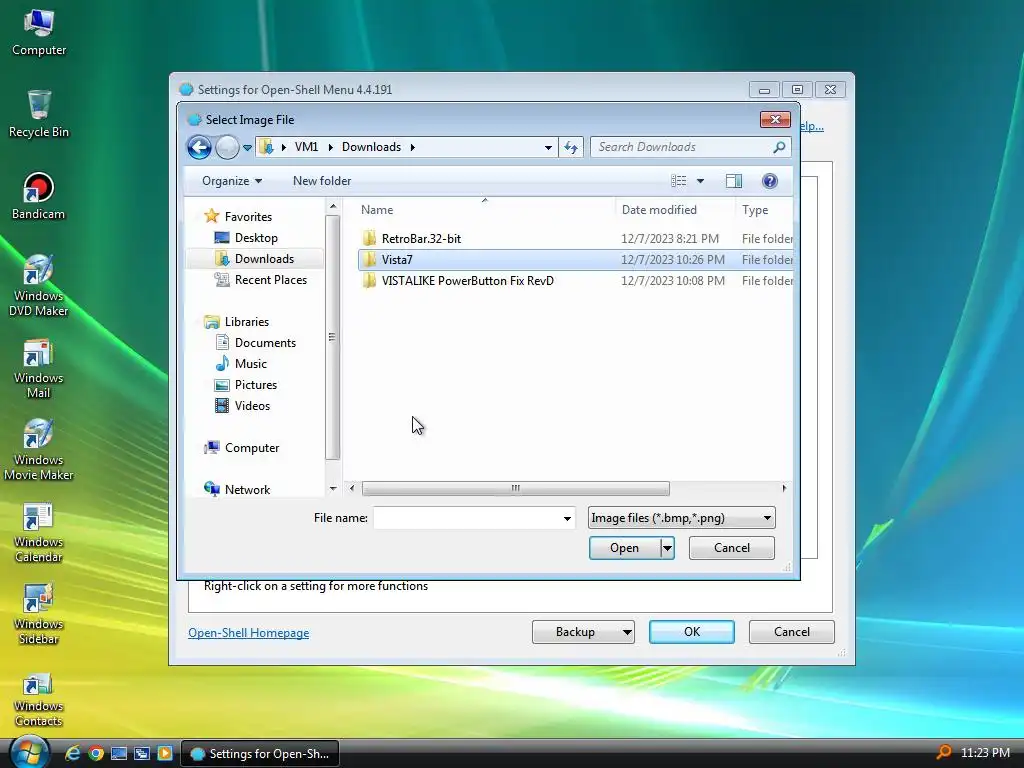Click Switch between windows taskbar icon
1024x768 pixels.
[x=142, y=753]
